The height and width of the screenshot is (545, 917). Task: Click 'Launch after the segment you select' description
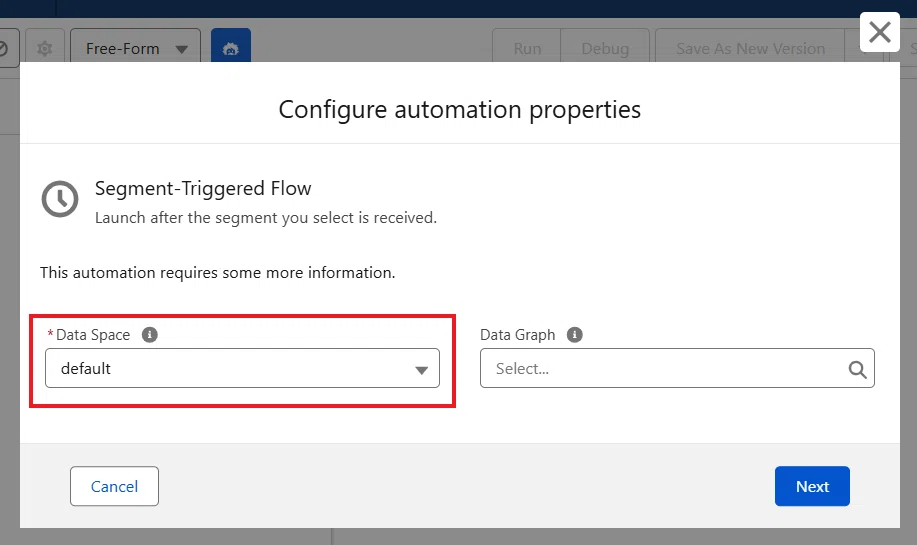(x=266, y=218)
